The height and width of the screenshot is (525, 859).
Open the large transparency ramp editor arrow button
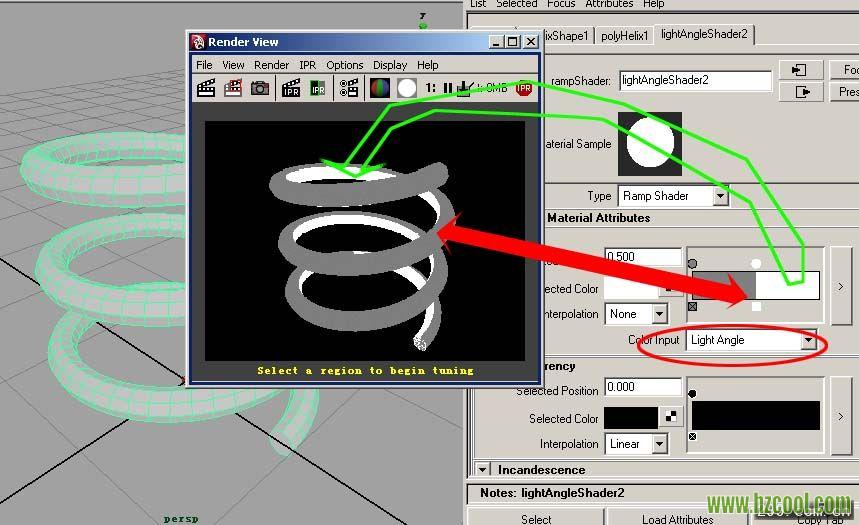(841, 416)
